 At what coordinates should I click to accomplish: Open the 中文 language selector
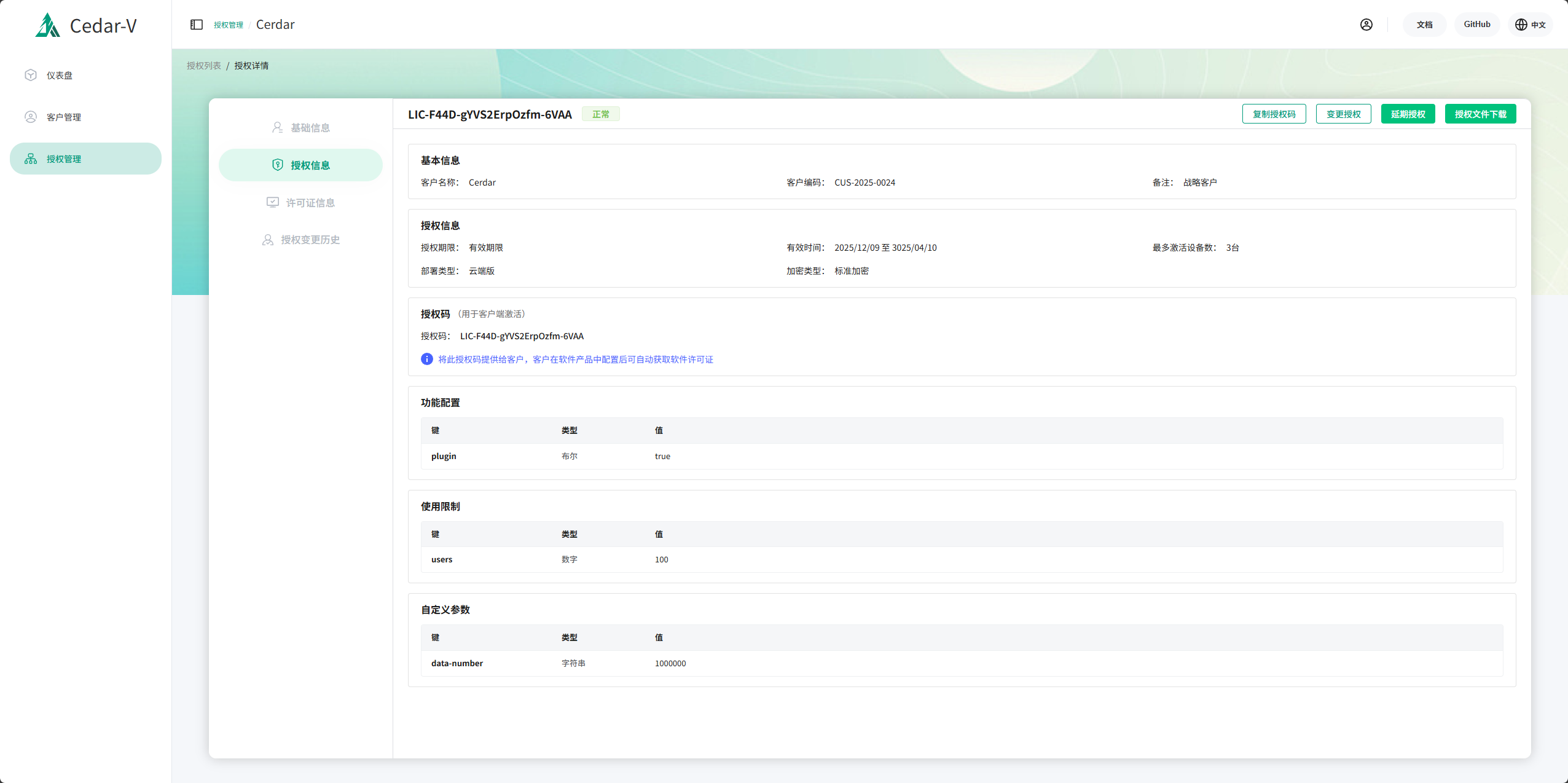pos(1530,25)
